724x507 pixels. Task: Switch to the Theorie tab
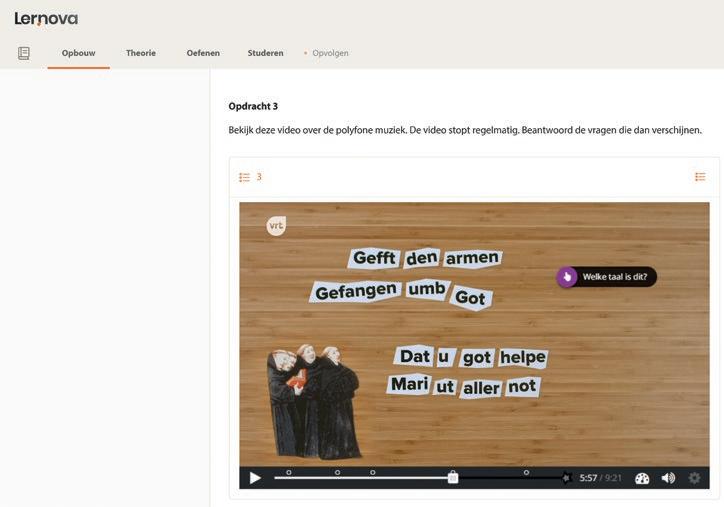pos(141,53)
